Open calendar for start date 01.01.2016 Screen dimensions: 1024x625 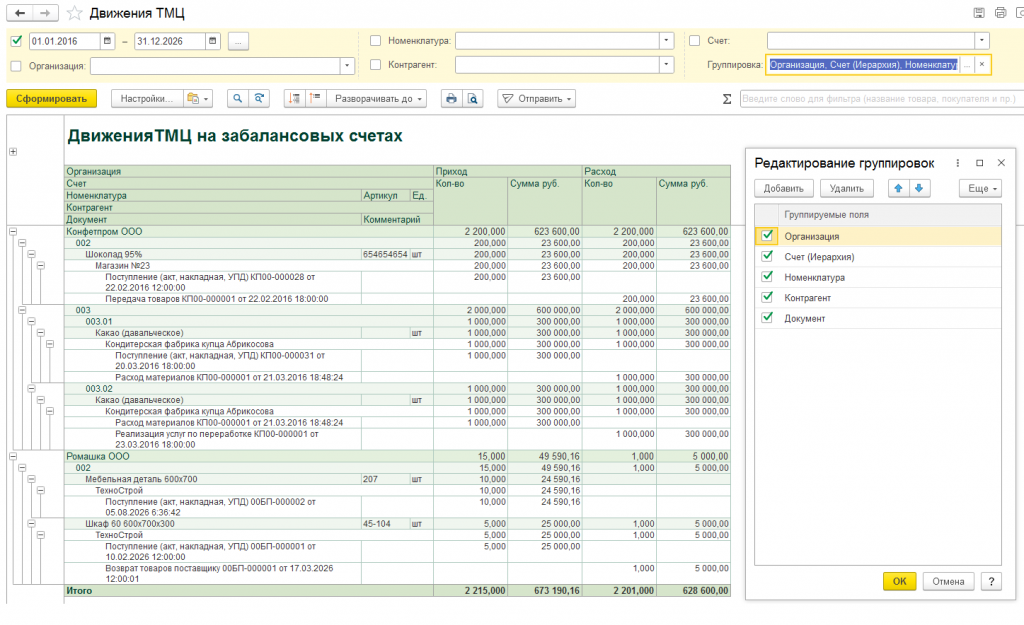click(x=107, y=41)
